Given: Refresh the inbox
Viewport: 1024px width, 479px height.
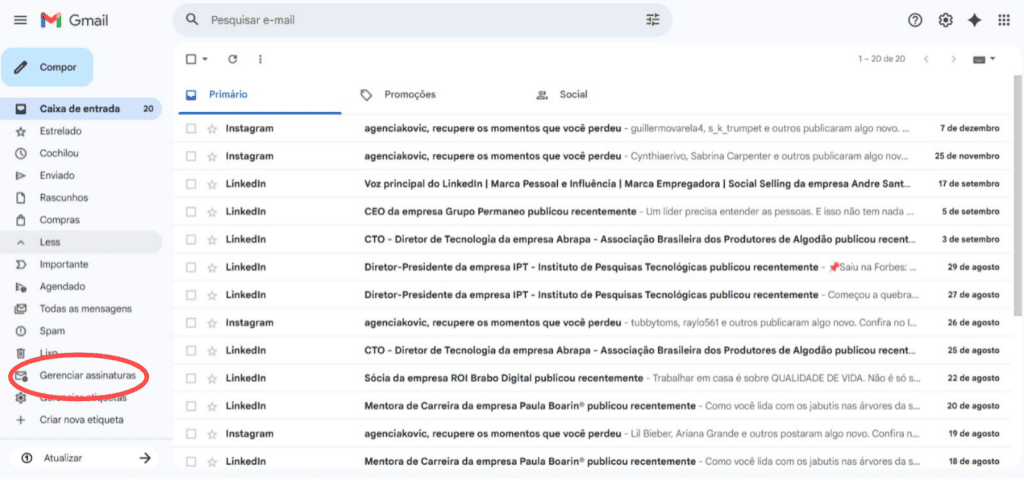Looking at the screenshot, I should click(232, 59).
